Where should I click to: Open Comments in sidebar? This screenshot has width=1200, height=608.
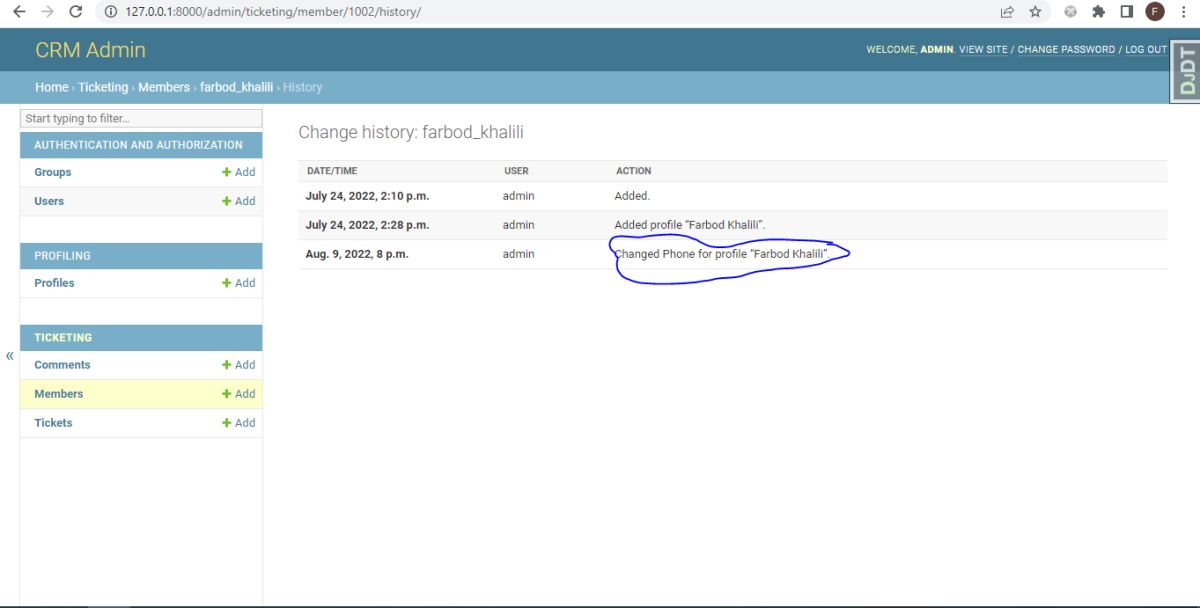pos(62,365)
